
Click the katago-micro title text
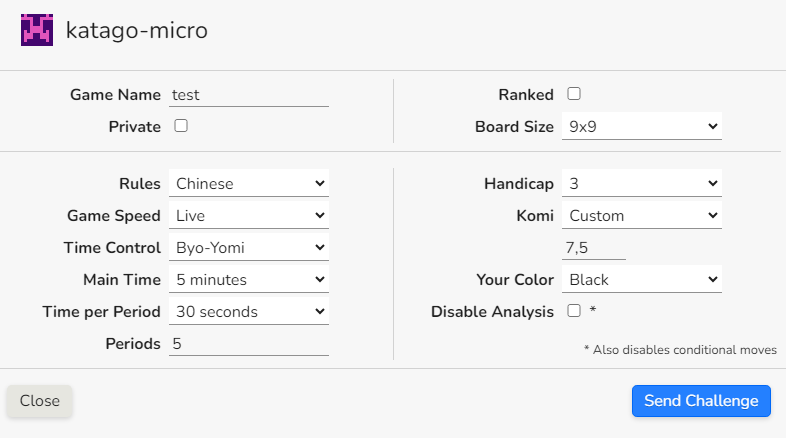[137, 31]
